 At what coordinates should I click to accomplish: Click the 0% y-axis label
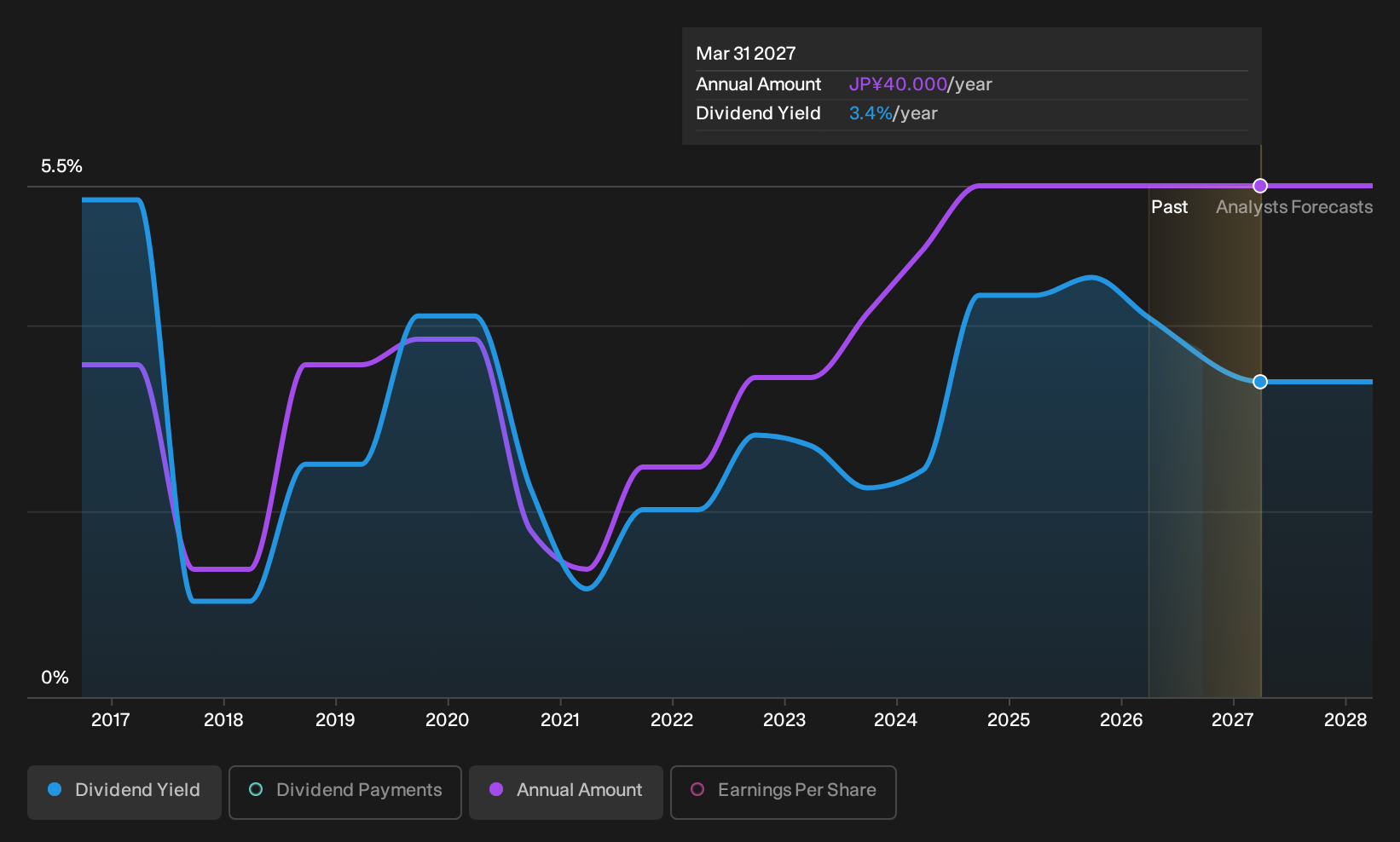pyautogui.click(x=55, y=678)
